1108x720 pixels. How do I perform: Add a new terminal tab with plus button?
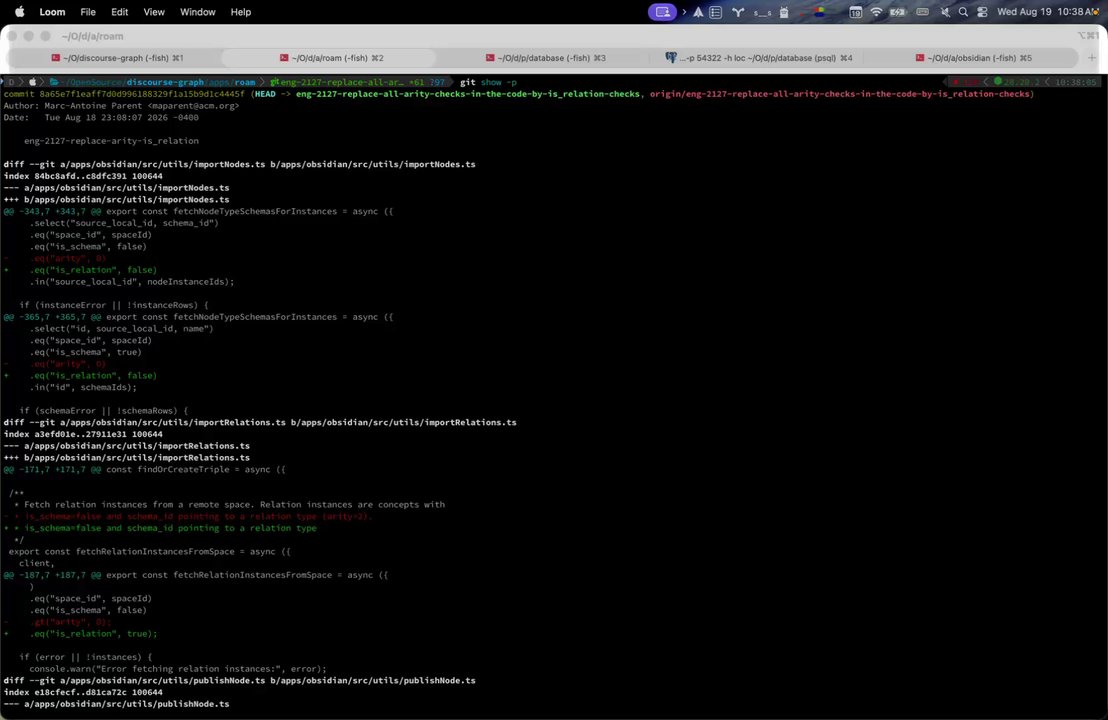pos(1092,58)
